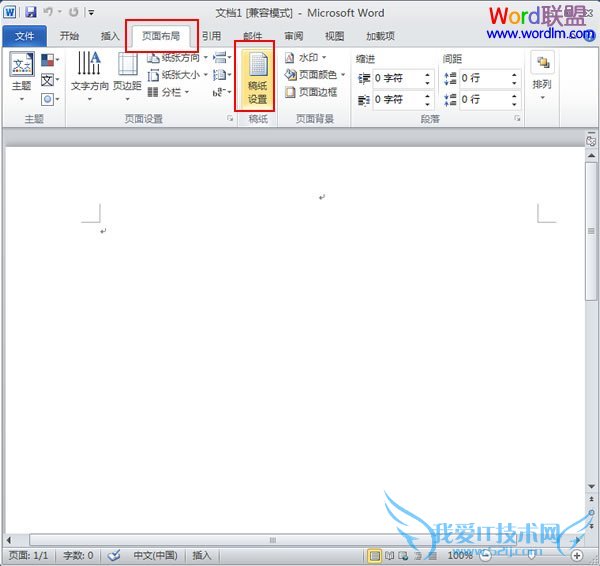This screenshot has height=566, width=600.
Task: Switch to the 开始 home tab
Action: [69, 36]
